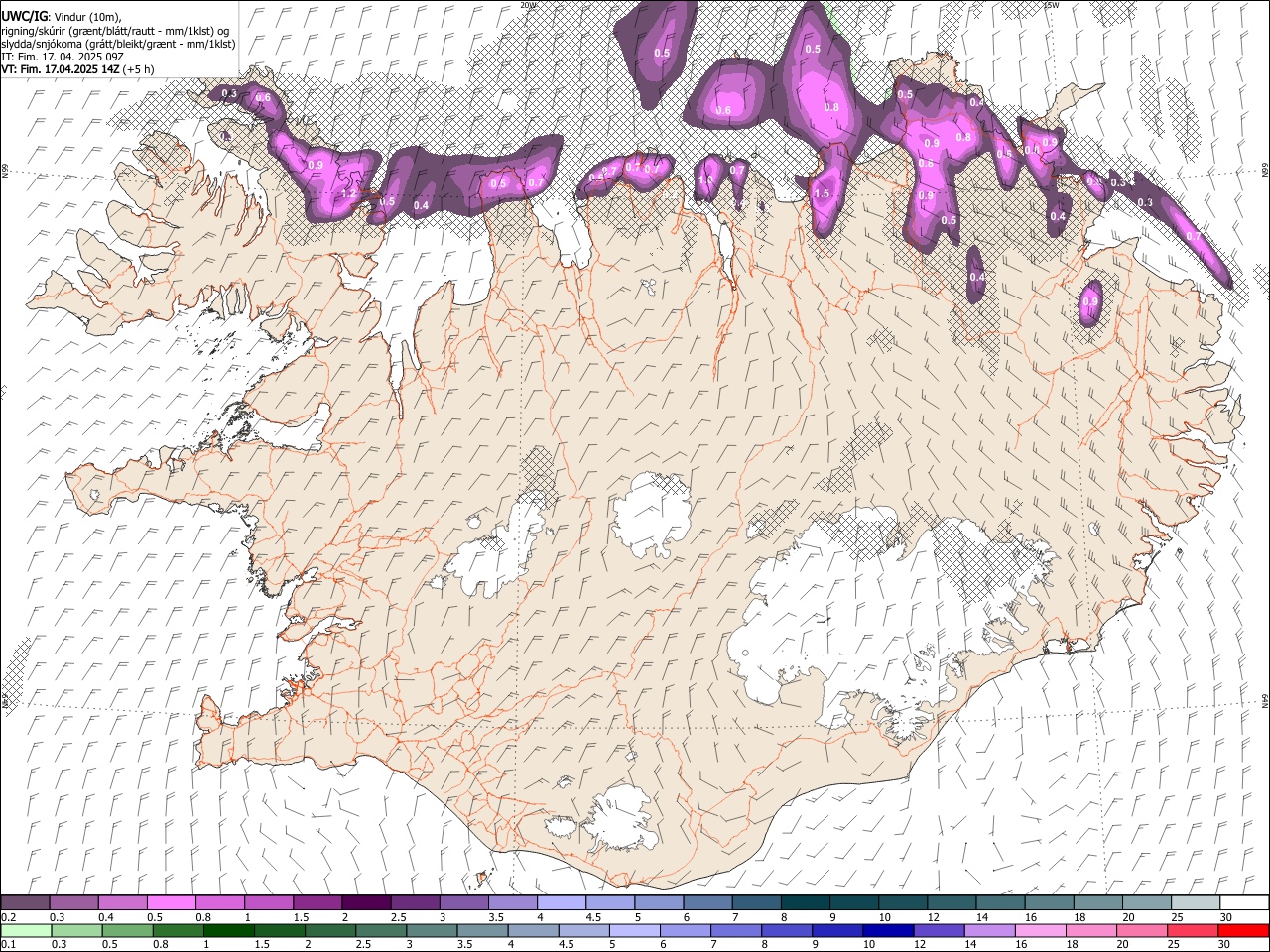Select bottom-row red swatch between 25 and 30
The height and width of the screenshot is (952, 1270).
[x=1192, y=930]
